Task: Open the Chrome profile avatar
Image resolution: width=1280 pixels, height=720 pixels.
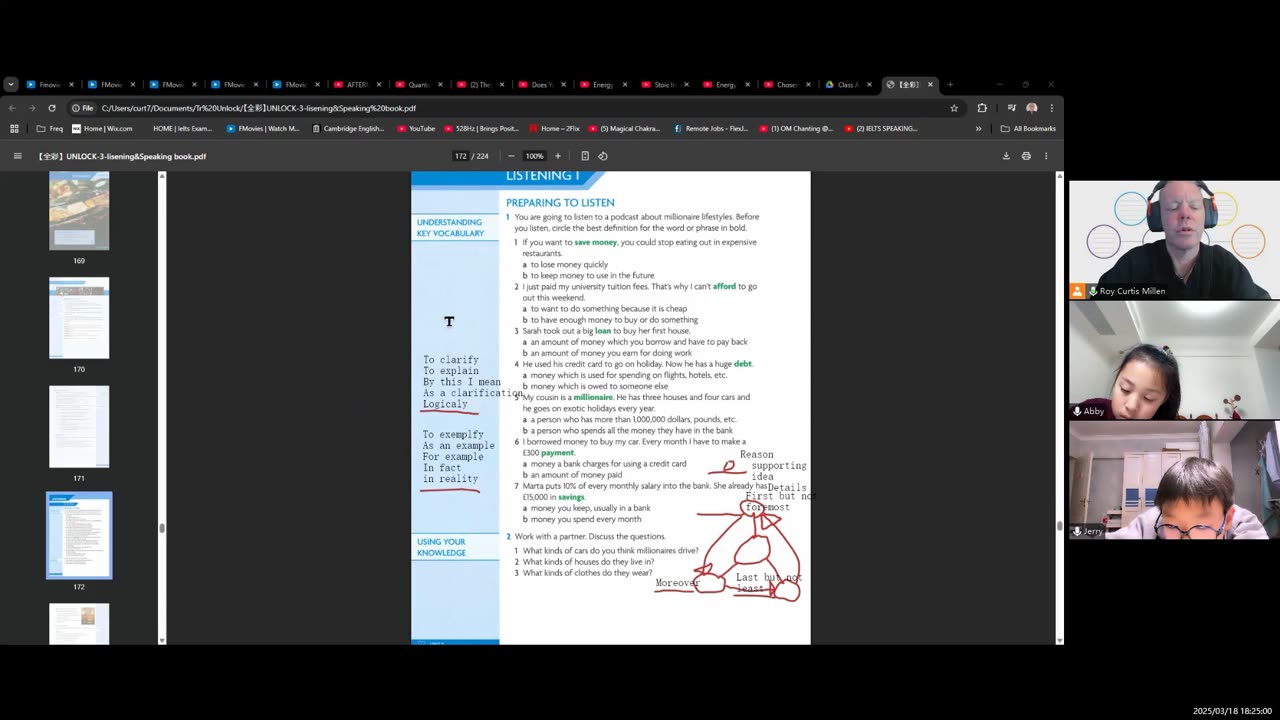Action: click(x=1032, y=108)
